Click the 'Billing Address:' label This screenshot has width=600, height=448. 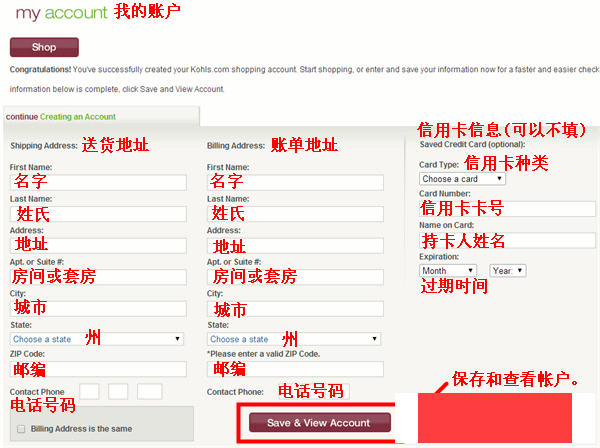[x=236, y=146]
